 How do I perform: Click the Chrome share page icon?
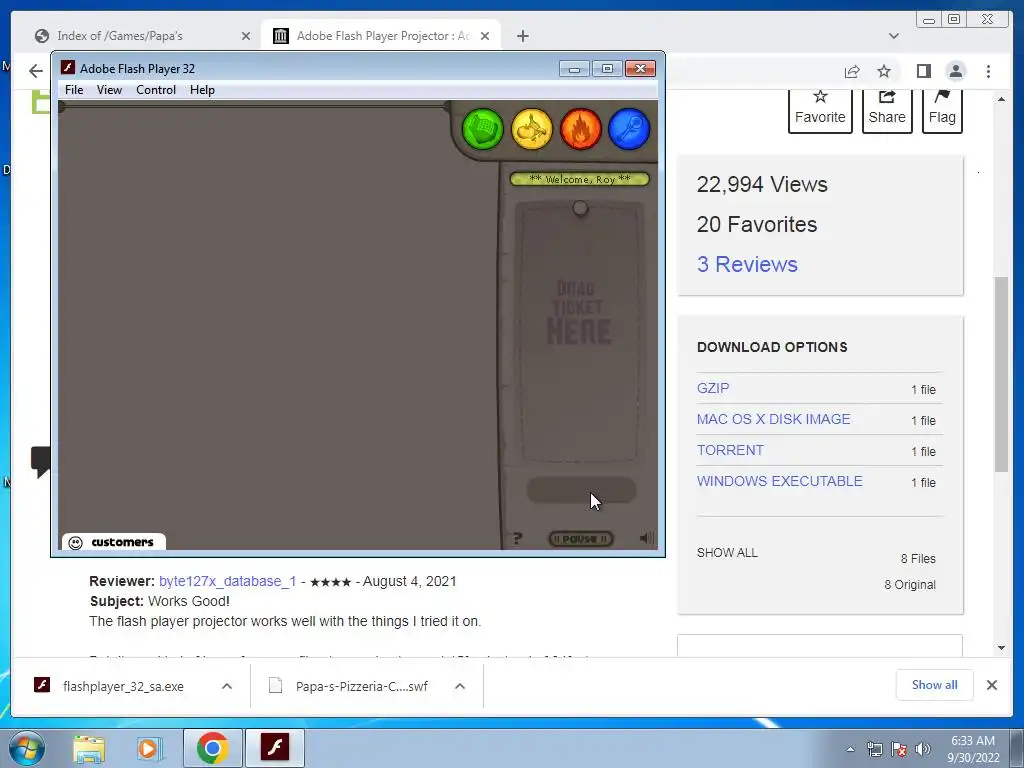coord(852,71)
